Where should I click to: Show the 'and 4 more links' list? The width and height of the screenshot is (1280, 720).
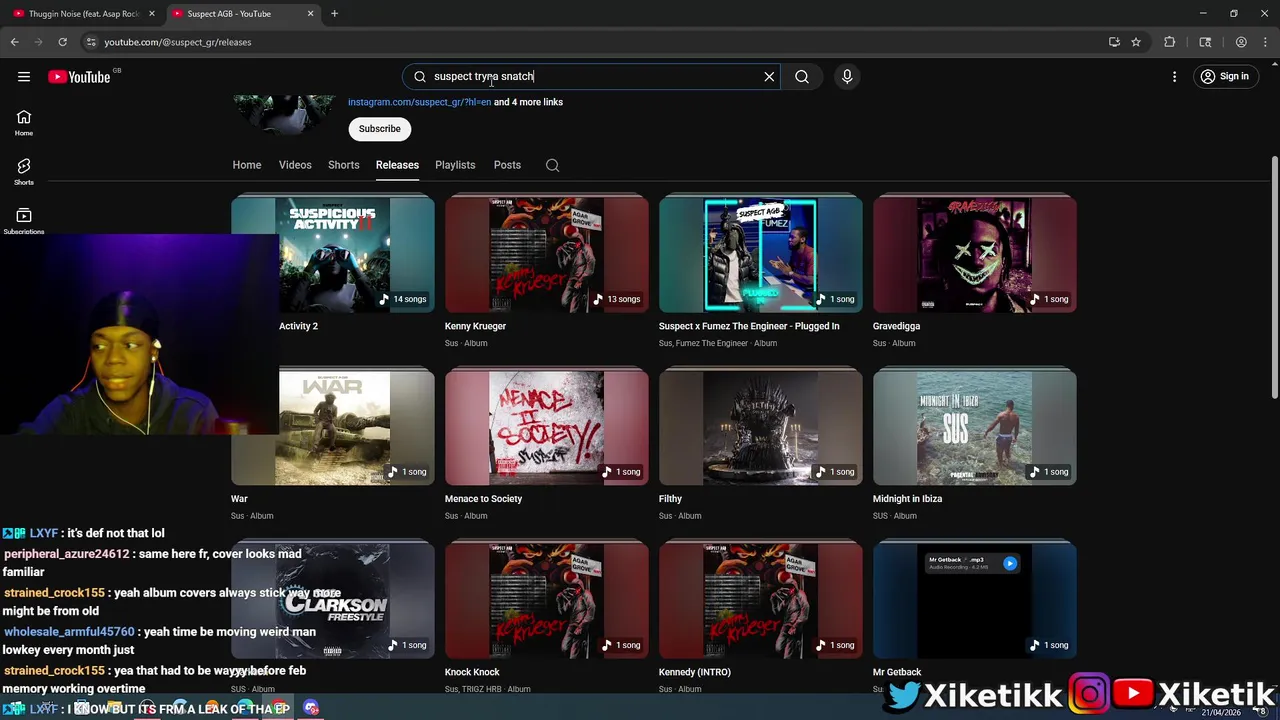point(528,102)
